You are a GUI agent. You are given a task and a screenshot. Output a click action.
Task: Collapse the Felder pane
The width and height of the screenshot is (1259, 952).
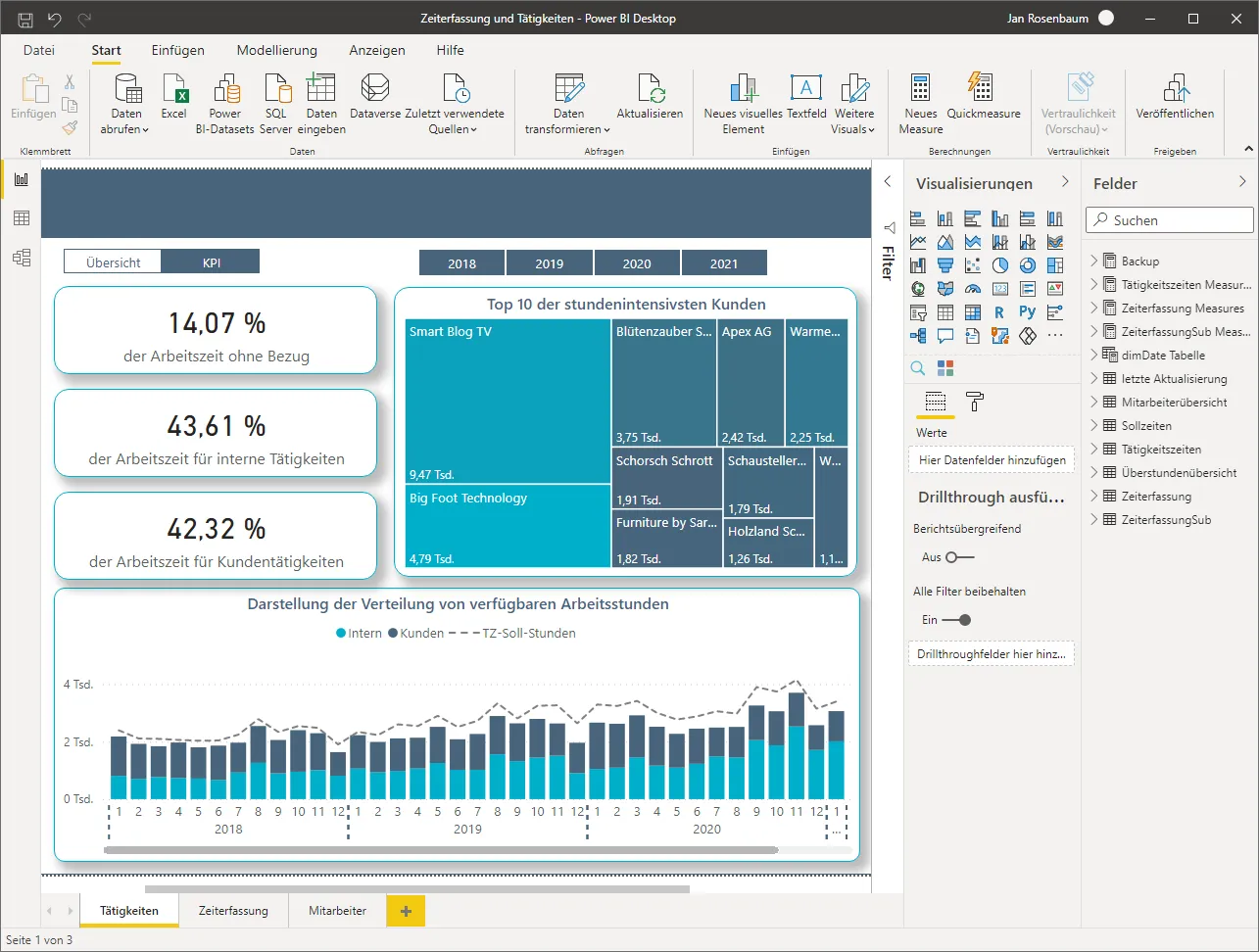1242,182
